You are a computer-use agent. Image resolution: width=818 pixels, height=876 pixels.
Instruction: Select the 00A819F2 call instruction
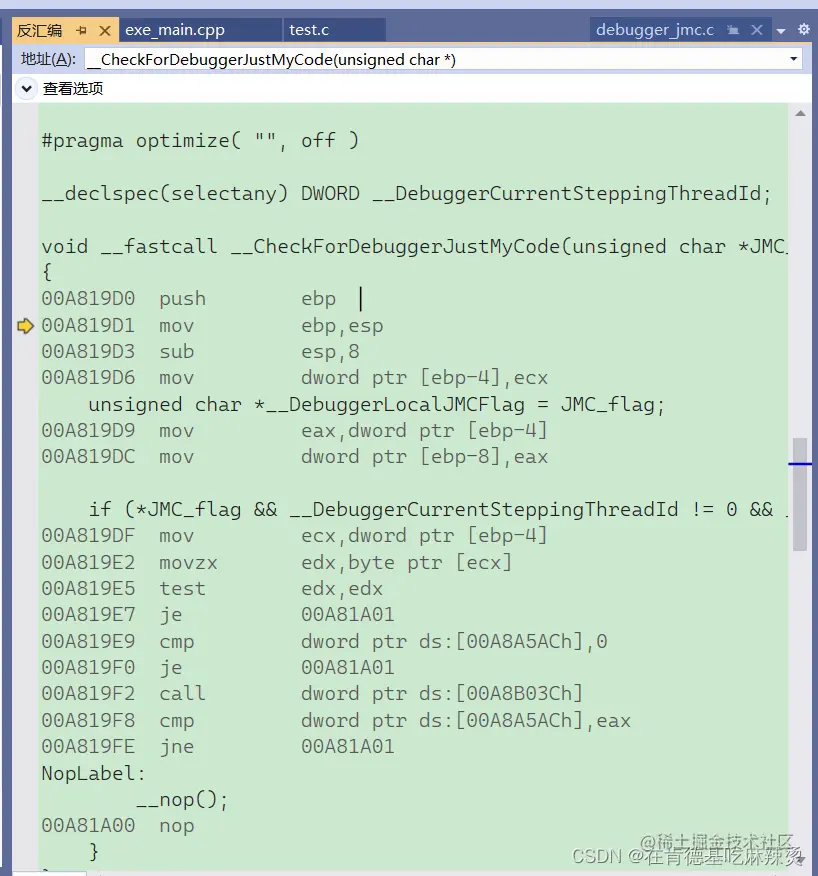[312, 694]
